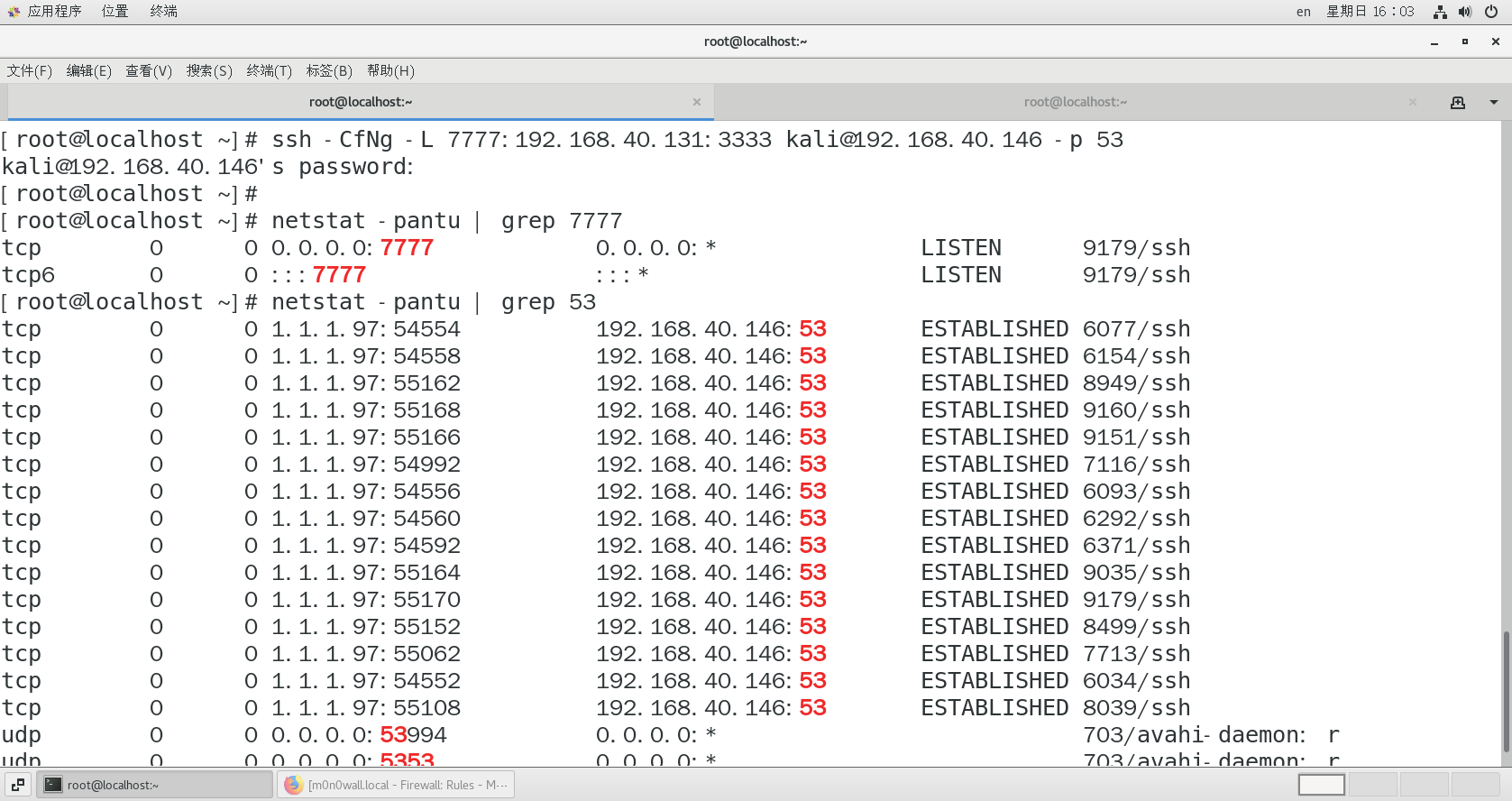Select the first root@localhost terminal tab

[x=361, y=102]
